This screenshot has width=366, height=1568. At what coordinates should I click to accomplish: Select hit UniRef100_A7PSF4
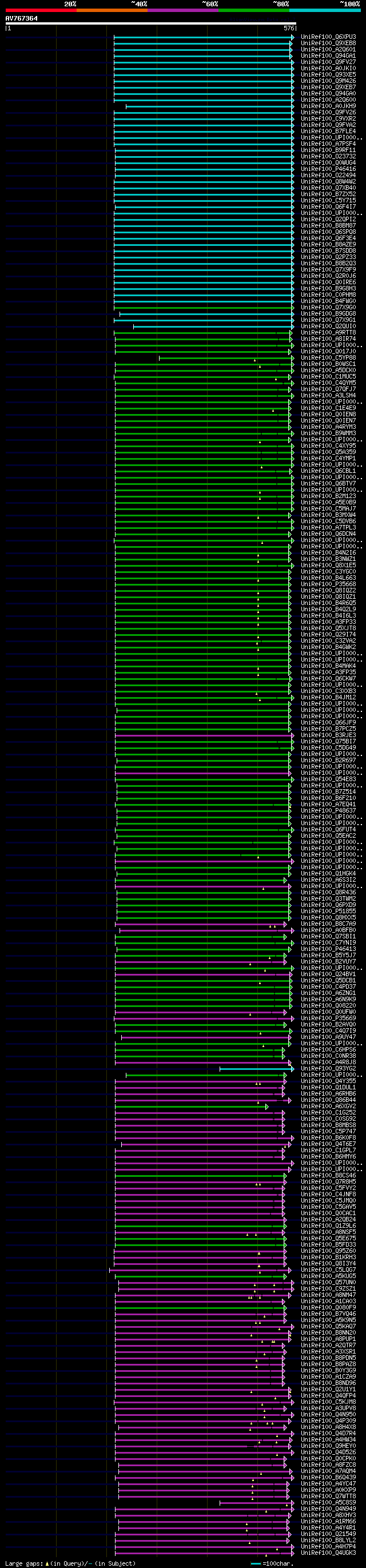click(x=329, y=144)
